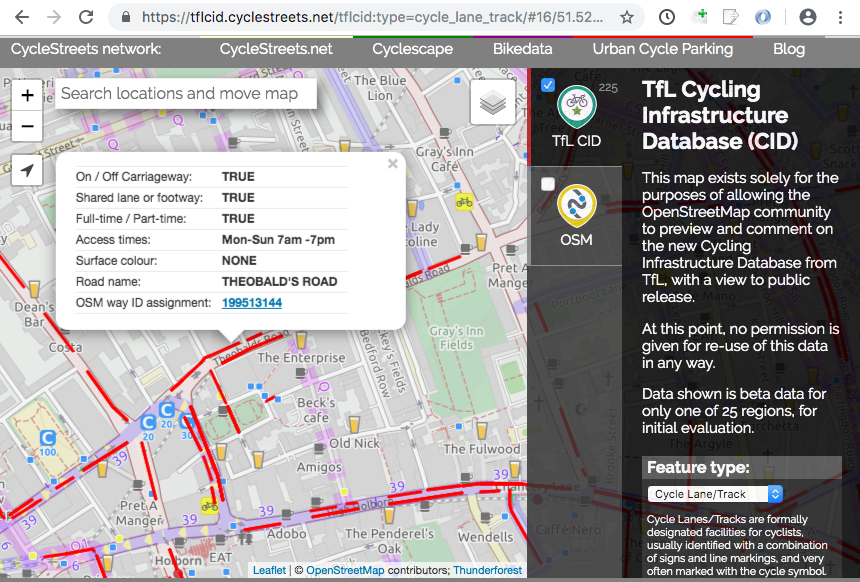Click the pub icon above Penderel's Oak
This screenshot has height=582, width=860.
[389, 516]
